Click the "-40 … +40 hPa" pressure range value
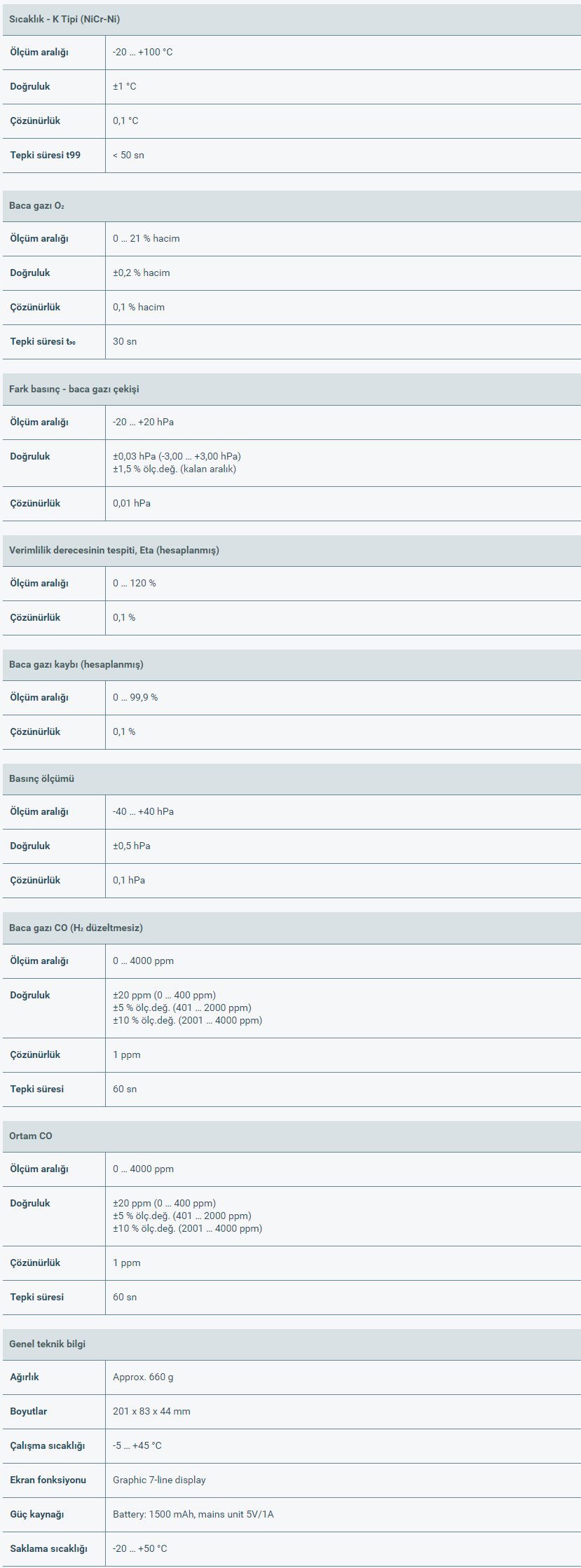Viewport: 581px width, 1568px height. click(143, 812)
